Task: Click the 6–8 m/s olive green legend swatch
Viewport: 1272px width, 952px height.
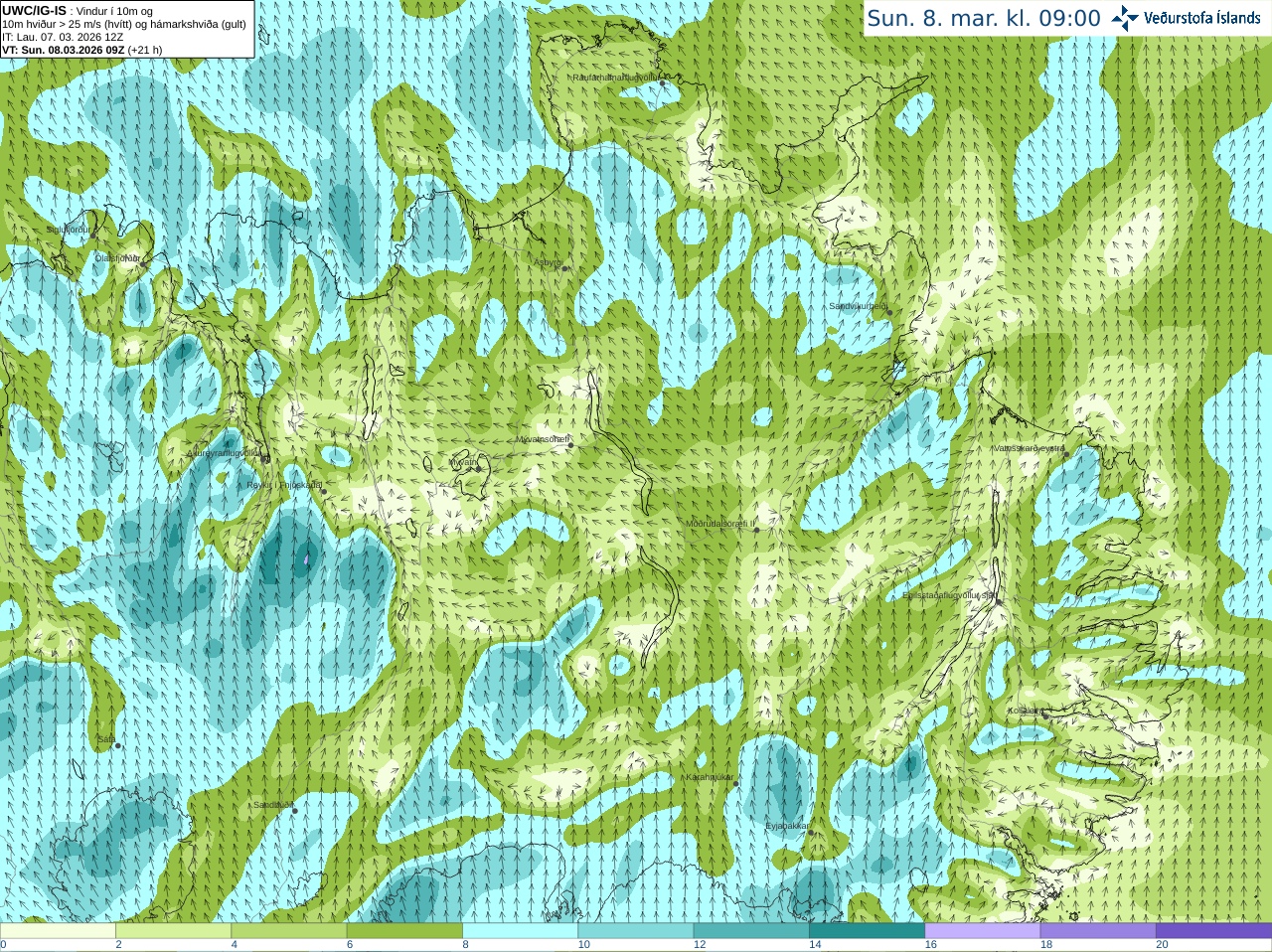Action: [x=404, y=931]
